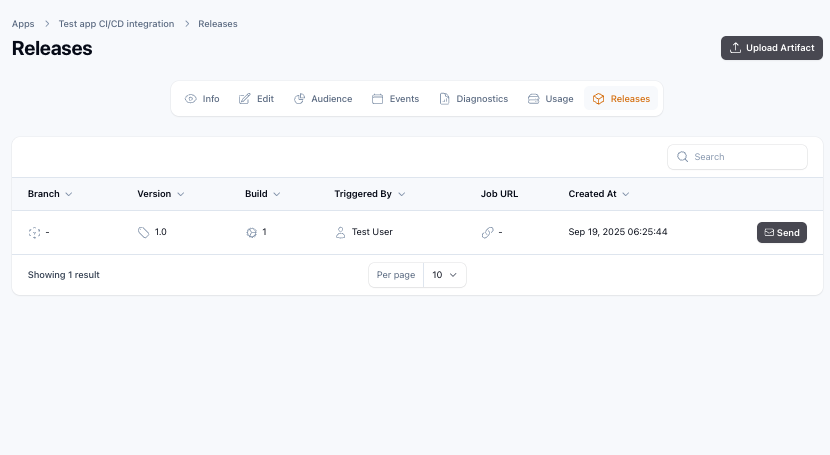
Task: Click the magnifier icon in the search box
Action: coord(683,157)
